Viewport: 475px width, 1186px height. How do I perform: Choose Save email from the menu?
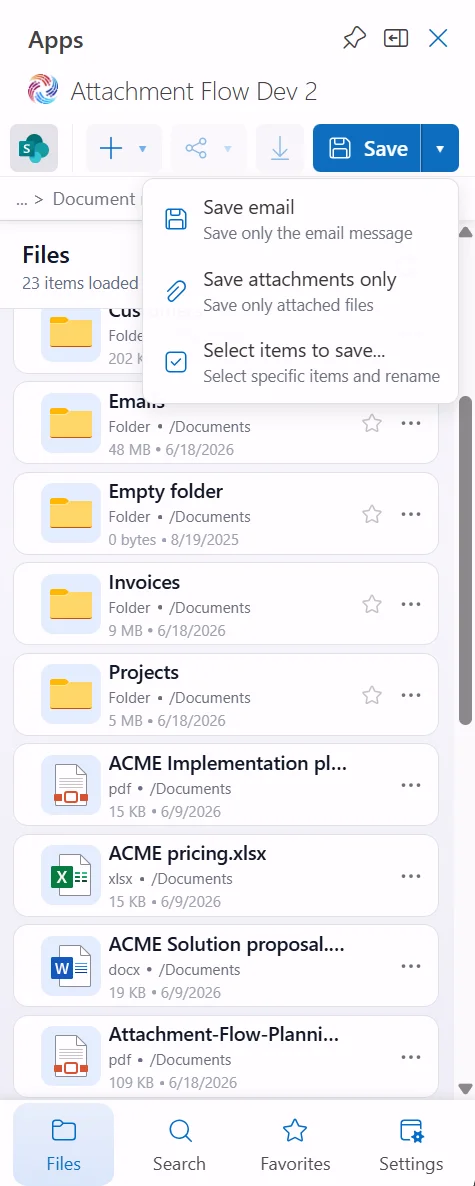[x=300, y=219]
